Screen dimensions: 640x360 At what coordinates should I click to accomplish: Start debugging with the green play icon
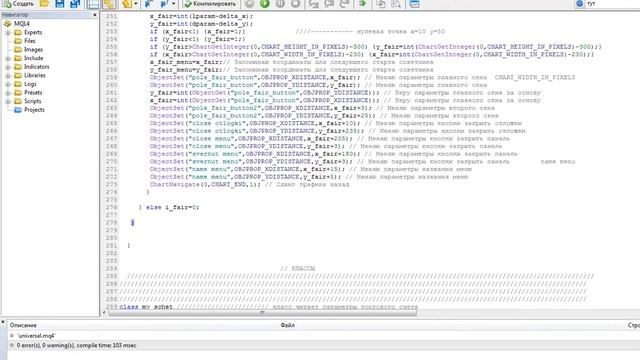tap(265, 4)
